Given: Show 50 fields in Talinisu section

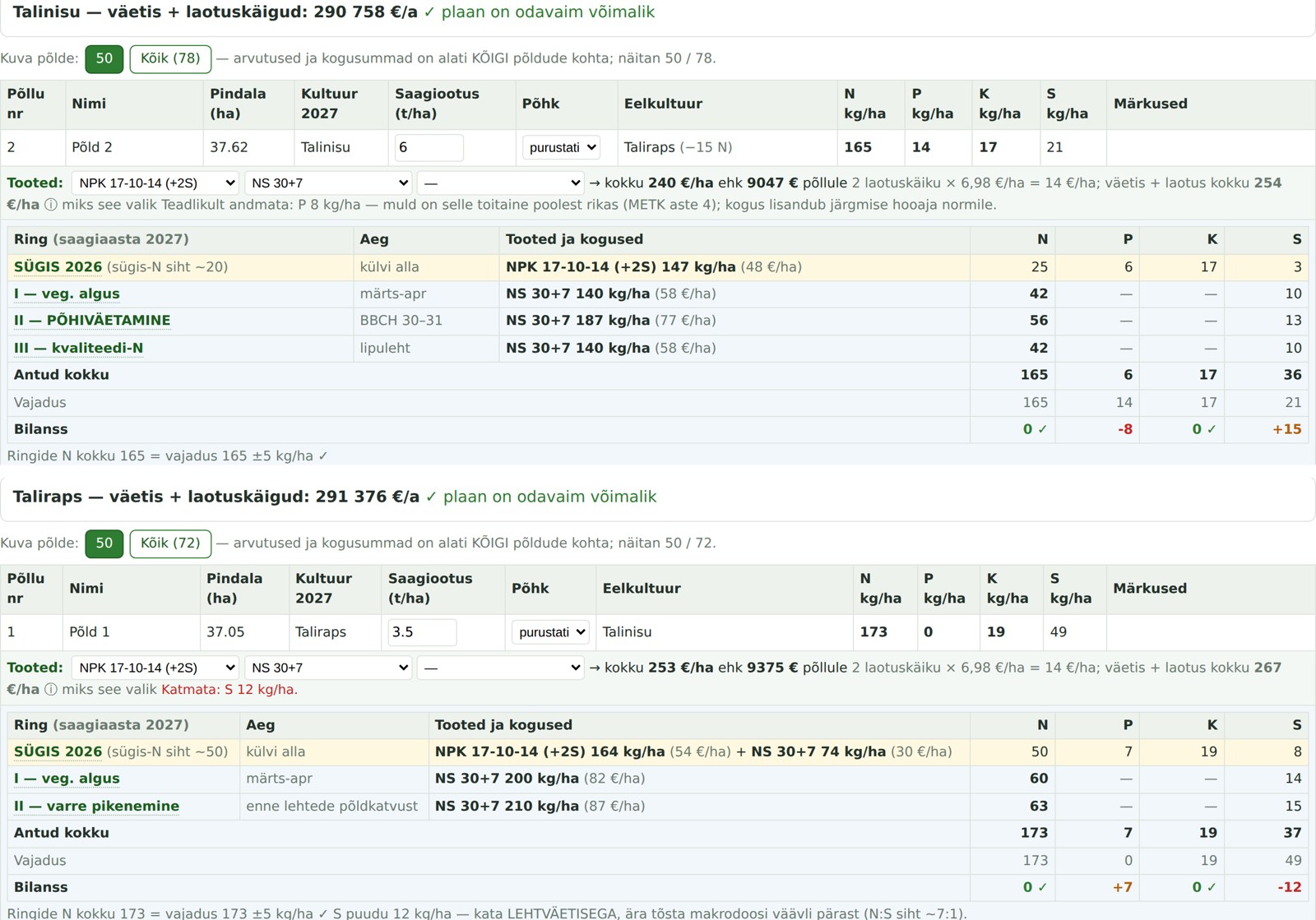Looking at the screenshot, I should pos(104,58).
